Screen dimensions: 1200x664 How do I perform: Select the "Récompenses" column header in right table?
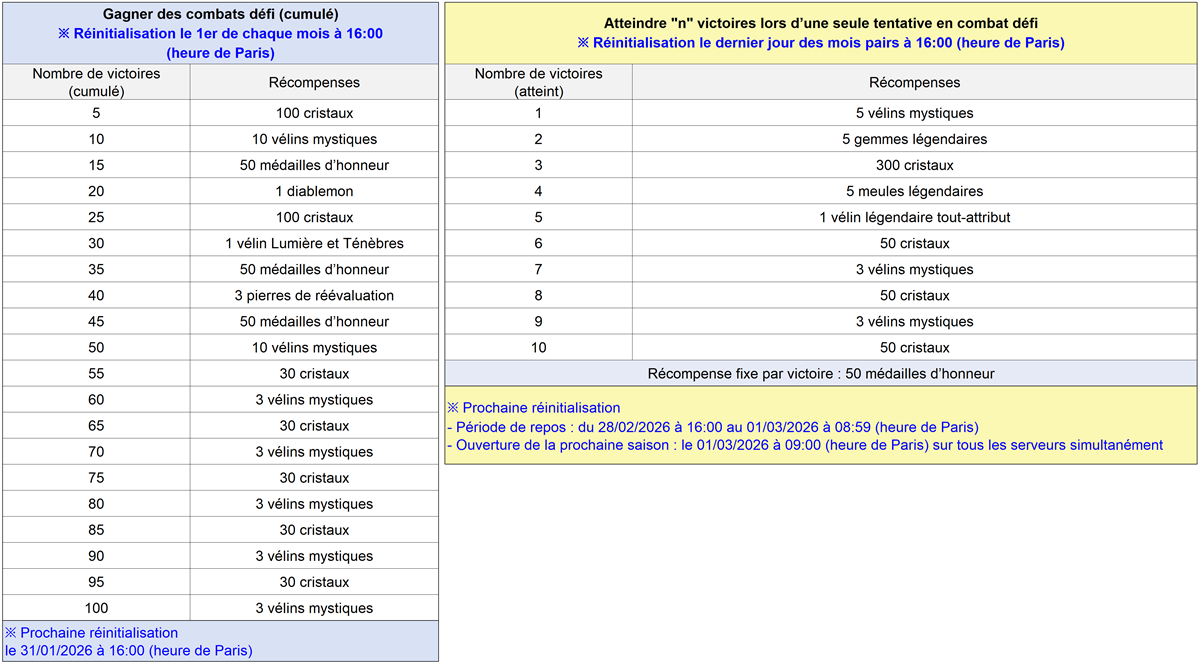coord(914,82)
